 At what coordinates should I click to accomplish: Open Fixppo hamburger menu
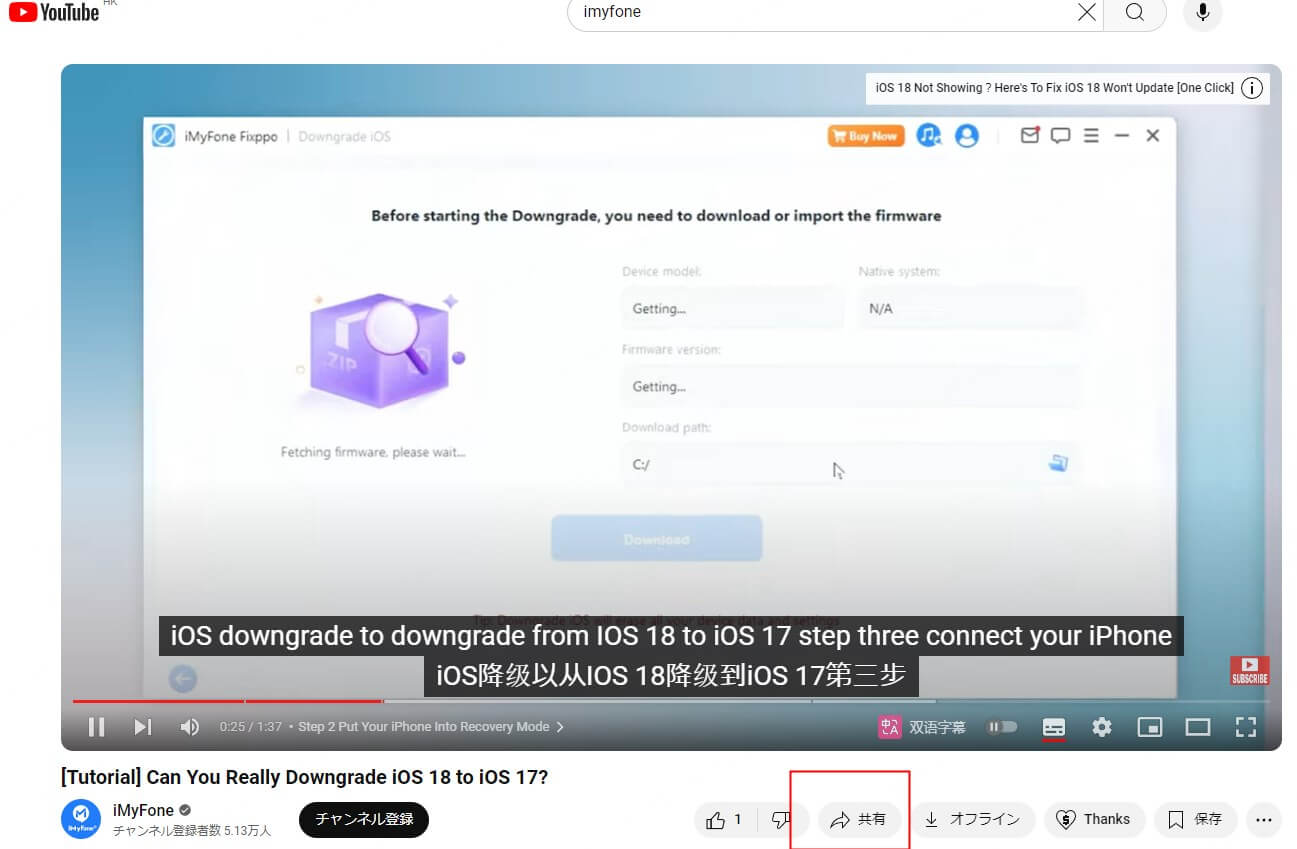(x=1091, y=135)
